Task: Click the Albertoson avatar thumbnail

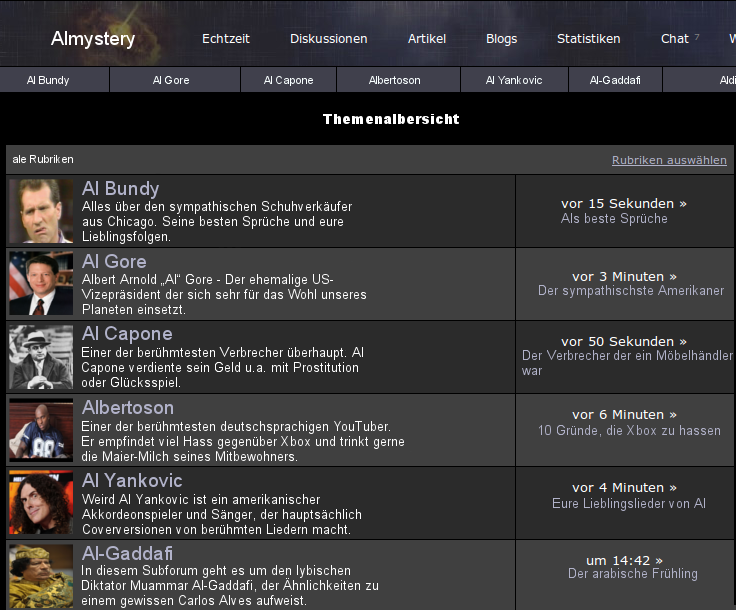Action: pyautogui.click(x=41, y=430)
